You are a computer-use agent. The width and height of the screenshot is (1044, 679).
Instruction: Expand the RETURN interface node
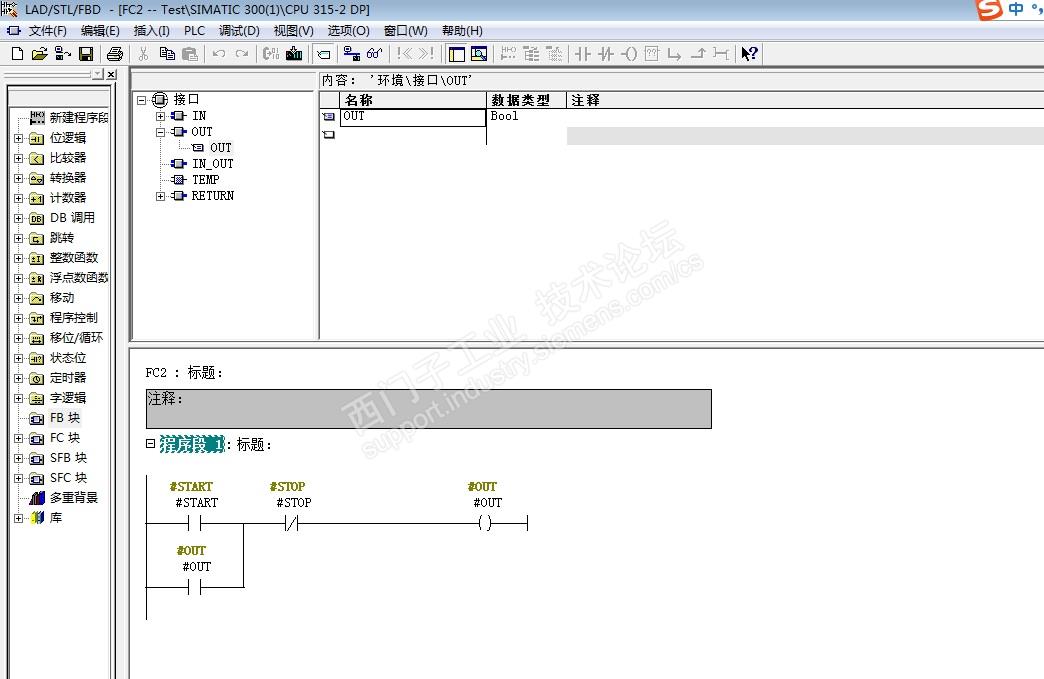(160, 196)
